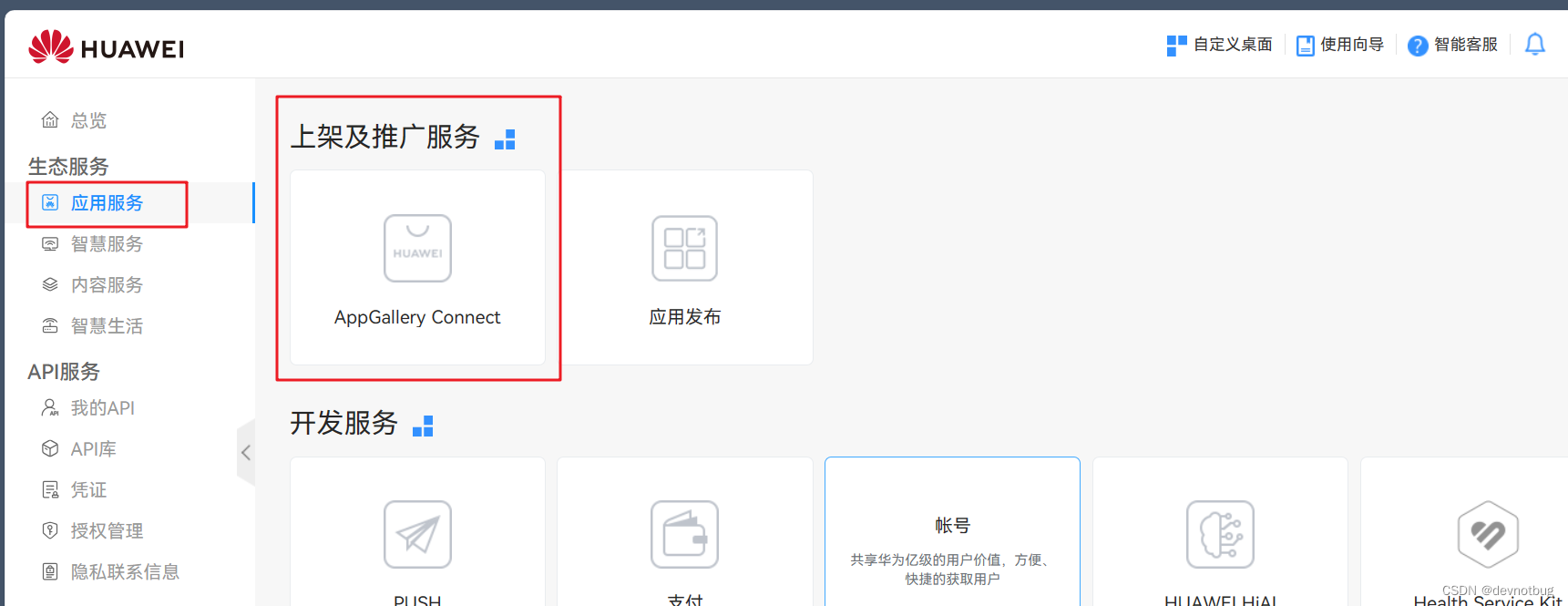Screen dimensions: 1568x606
Task: Click grid icon beside 开发服务
Action: point(423,426)
